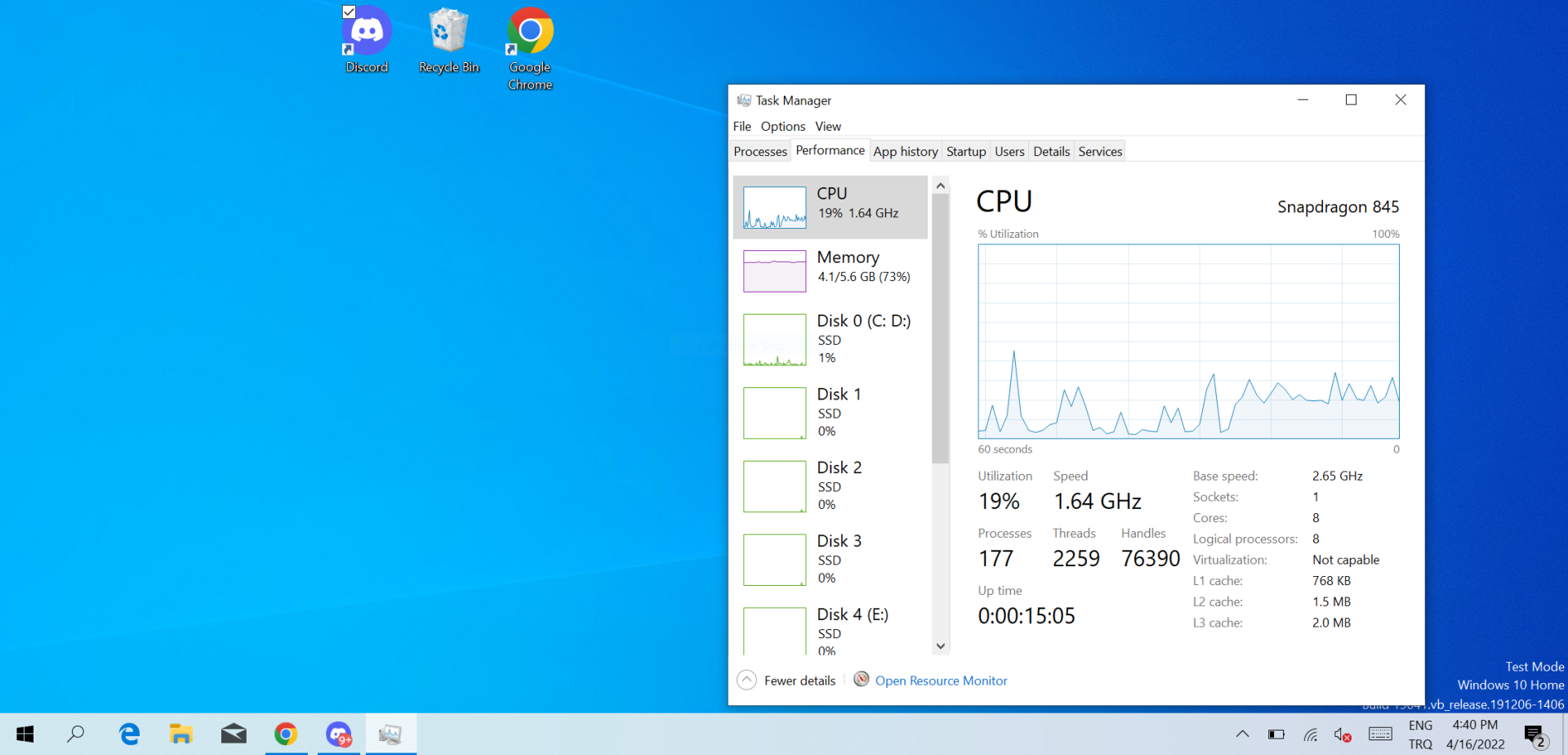1568x755 pixels.
Task: Switch to the Details tab
Action: click(x=1051, y=151)
